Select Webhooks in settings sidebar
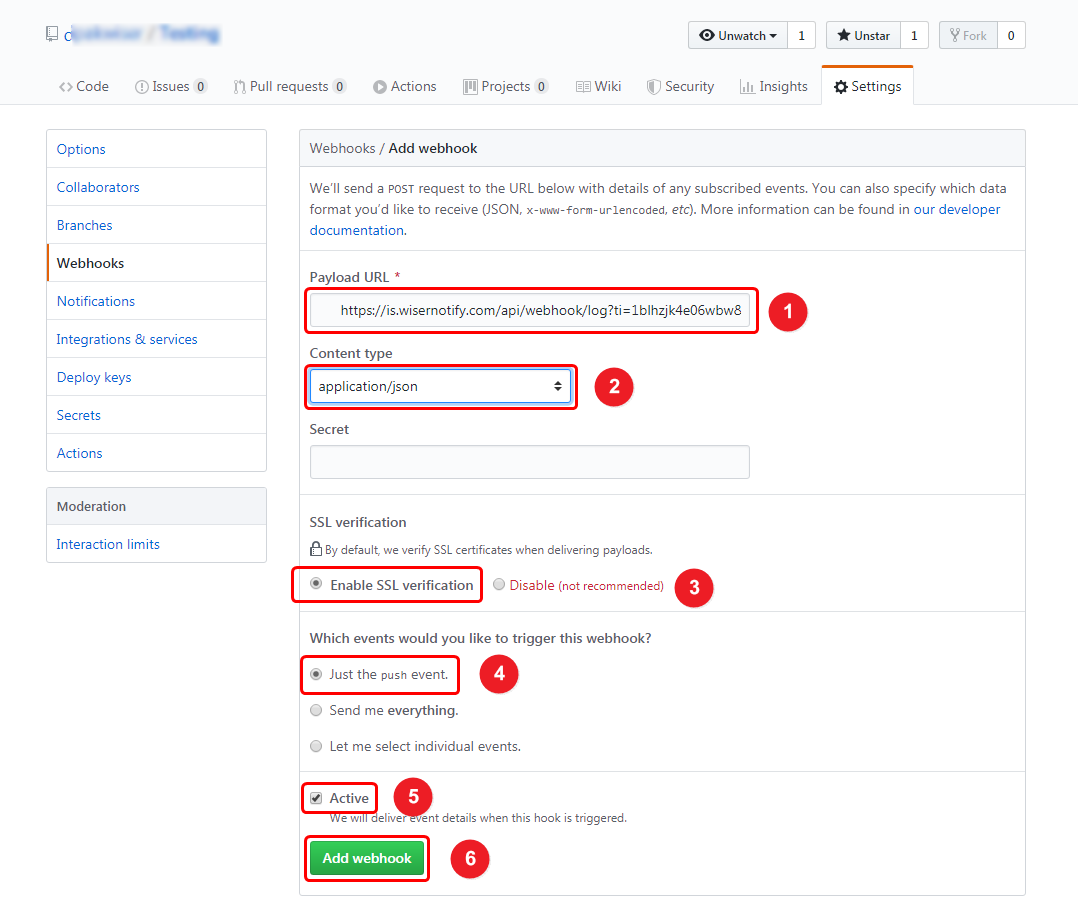Image resolution: width=1078 pixels, height=915 pixels. (157, 263)
